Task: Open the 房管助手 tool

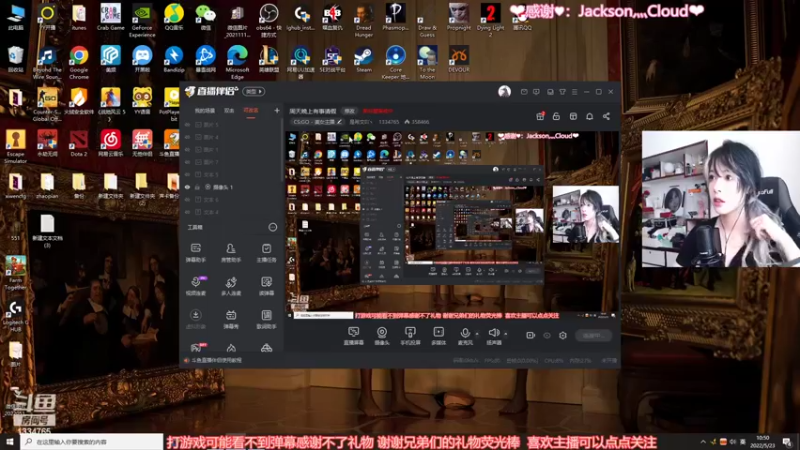Action: click(x=231, y=253)
